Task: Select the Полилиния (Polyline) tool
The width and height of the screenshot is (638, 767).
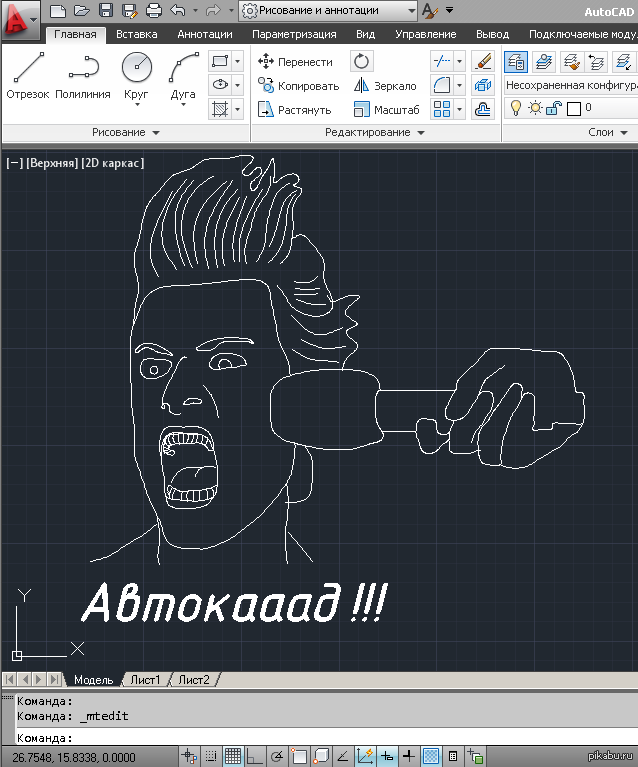Action: point(83,76)
